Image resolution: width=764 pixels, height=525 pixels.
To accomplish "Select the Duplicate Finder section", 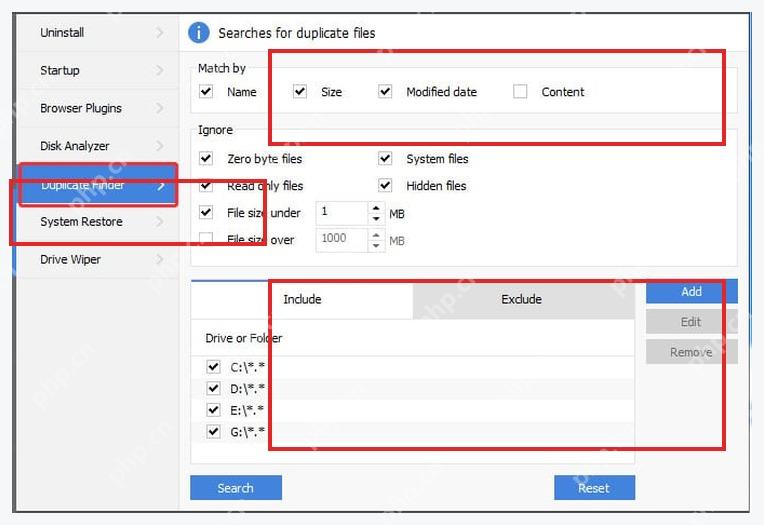I will coord(98,184).
